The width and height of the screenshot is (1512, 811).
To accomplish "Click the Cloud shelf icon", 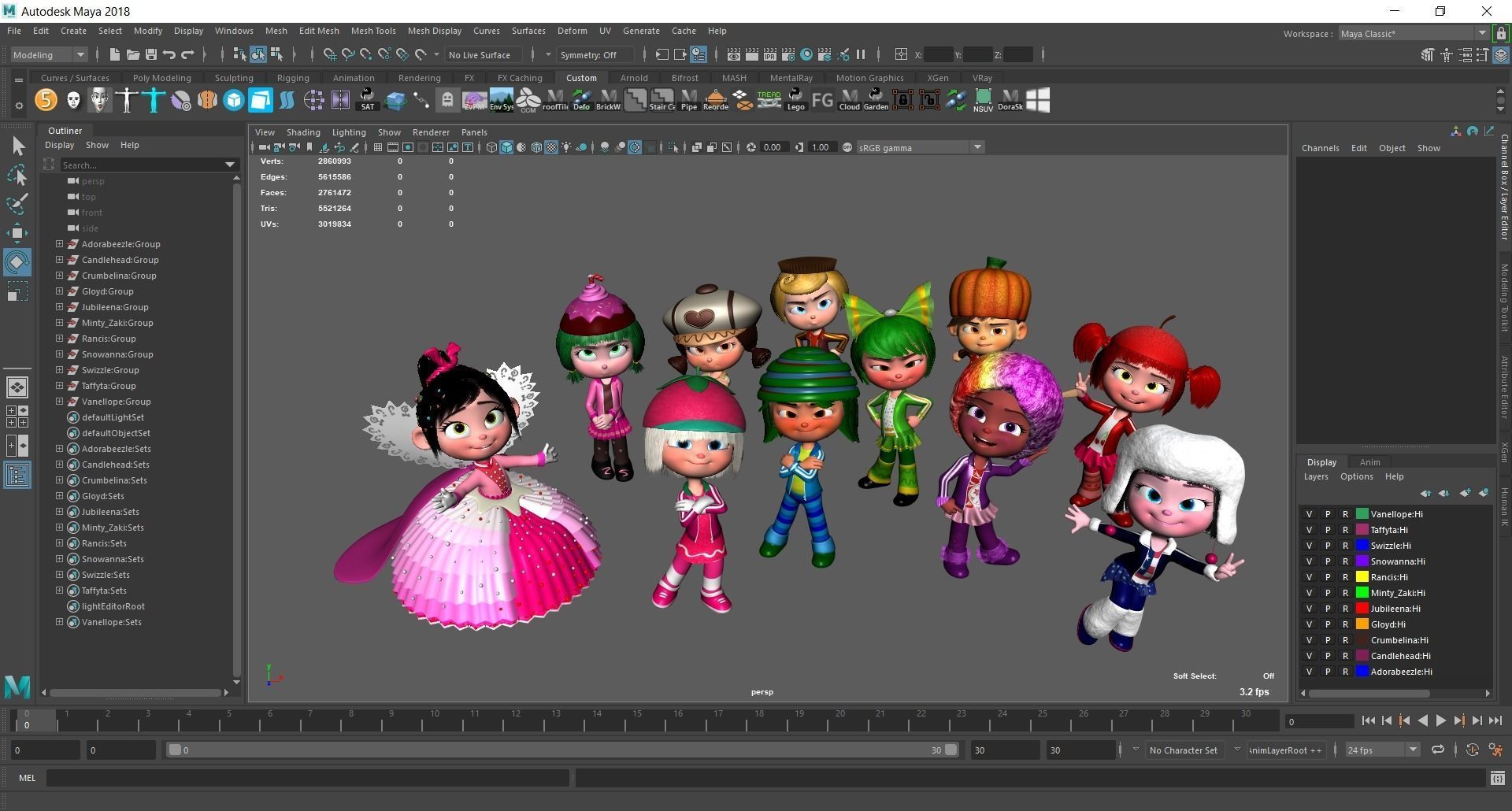I will click(x=849, y=100).
